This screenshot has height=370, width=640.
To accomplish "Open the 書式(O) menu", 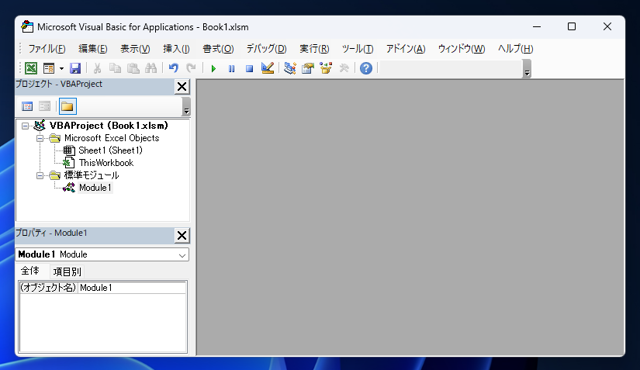I will click(218, 49).
